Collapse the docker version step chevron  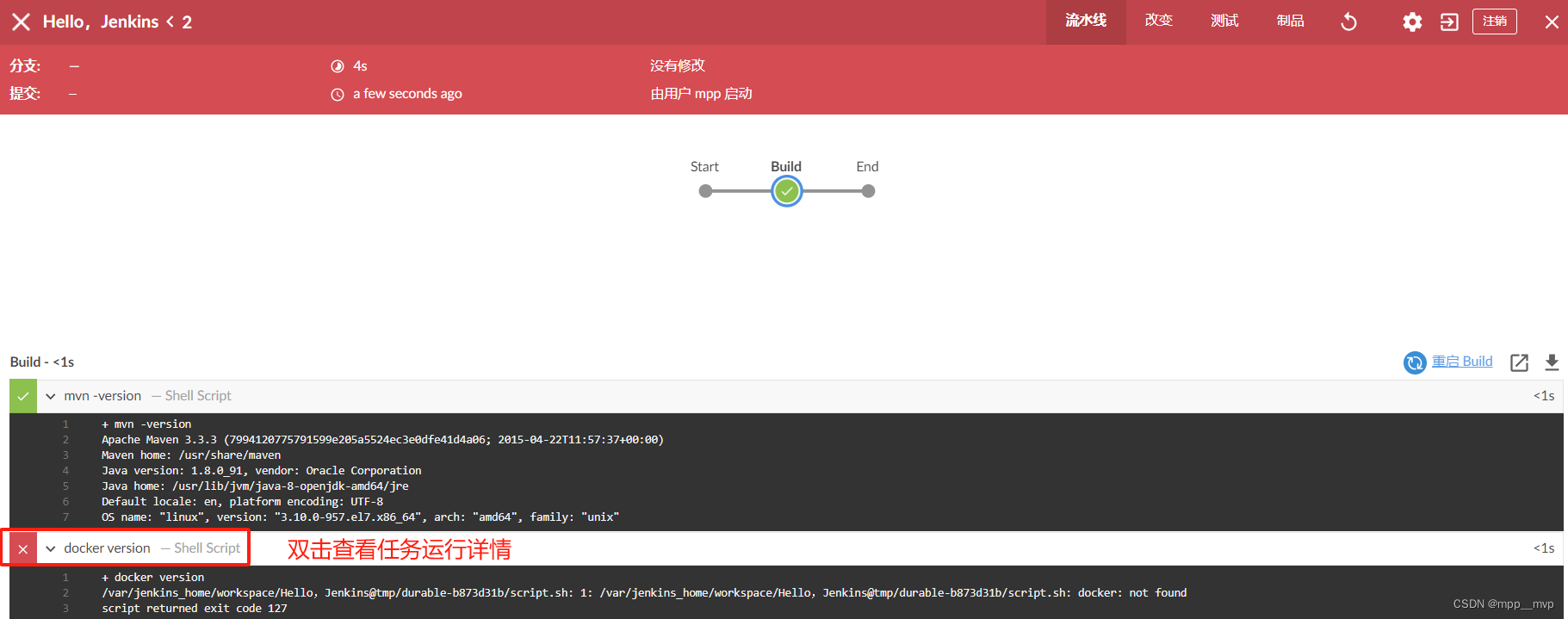(51, 548)
